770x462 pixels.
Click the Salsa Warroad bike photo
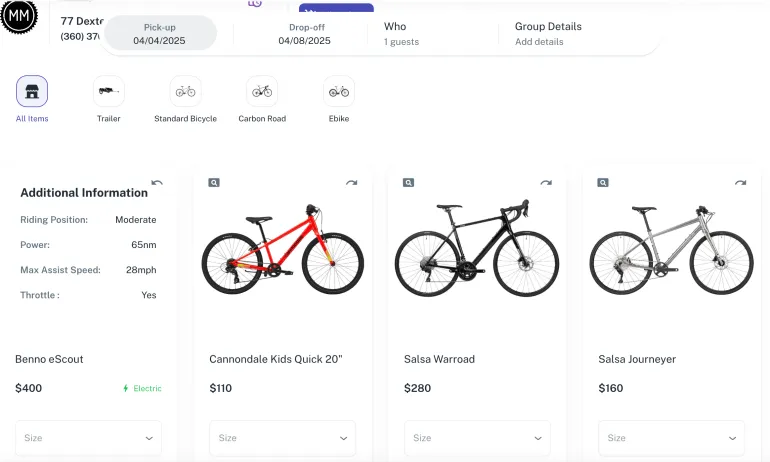(x=476, y=249)
